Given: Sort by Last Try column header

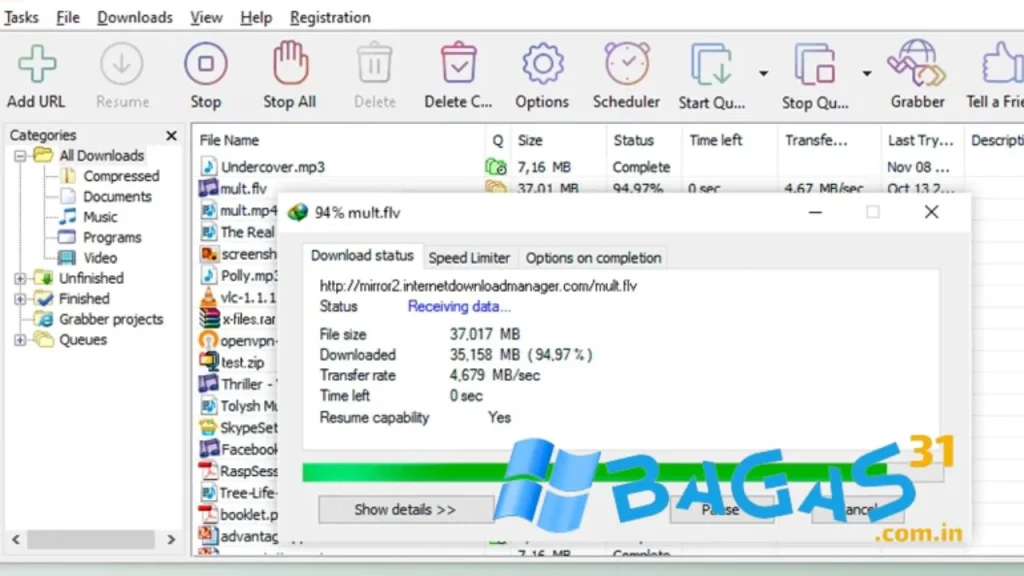Looking at the screenshot, I should tap(921, 140).
